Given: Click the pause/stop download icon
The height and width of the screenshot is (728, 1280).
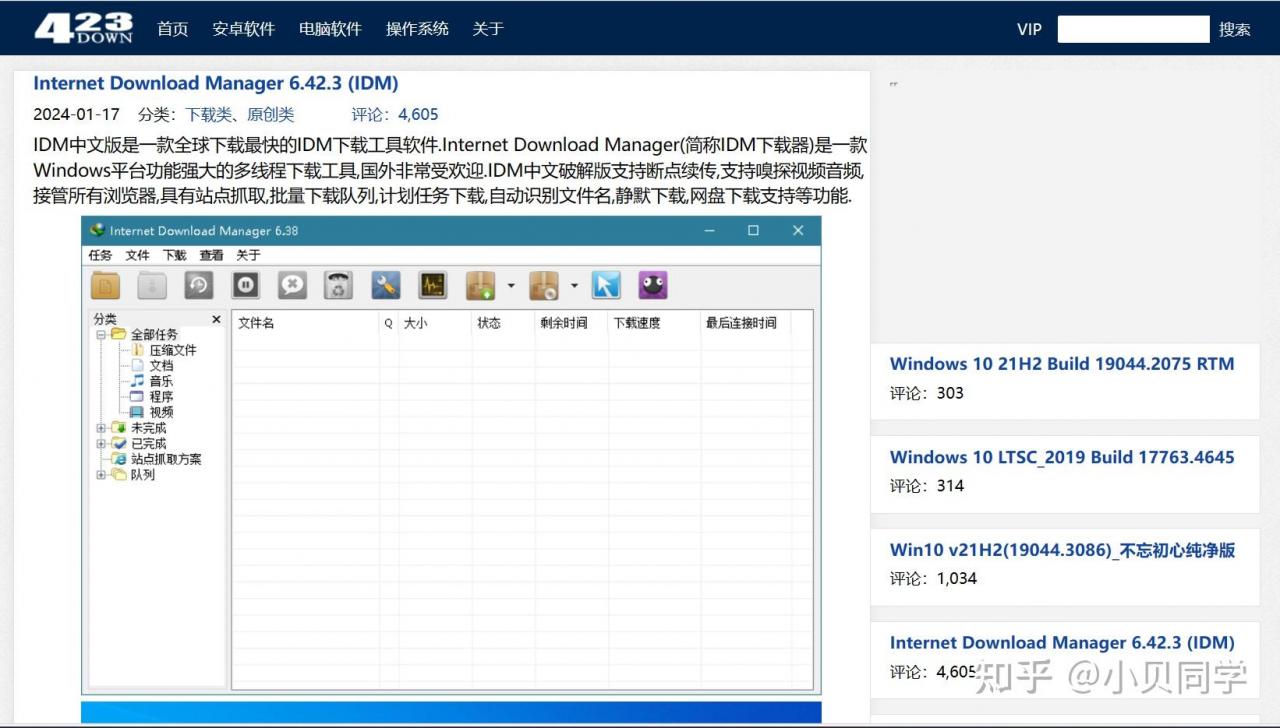Looking at the screenshot, I should (x=246, y=286).
